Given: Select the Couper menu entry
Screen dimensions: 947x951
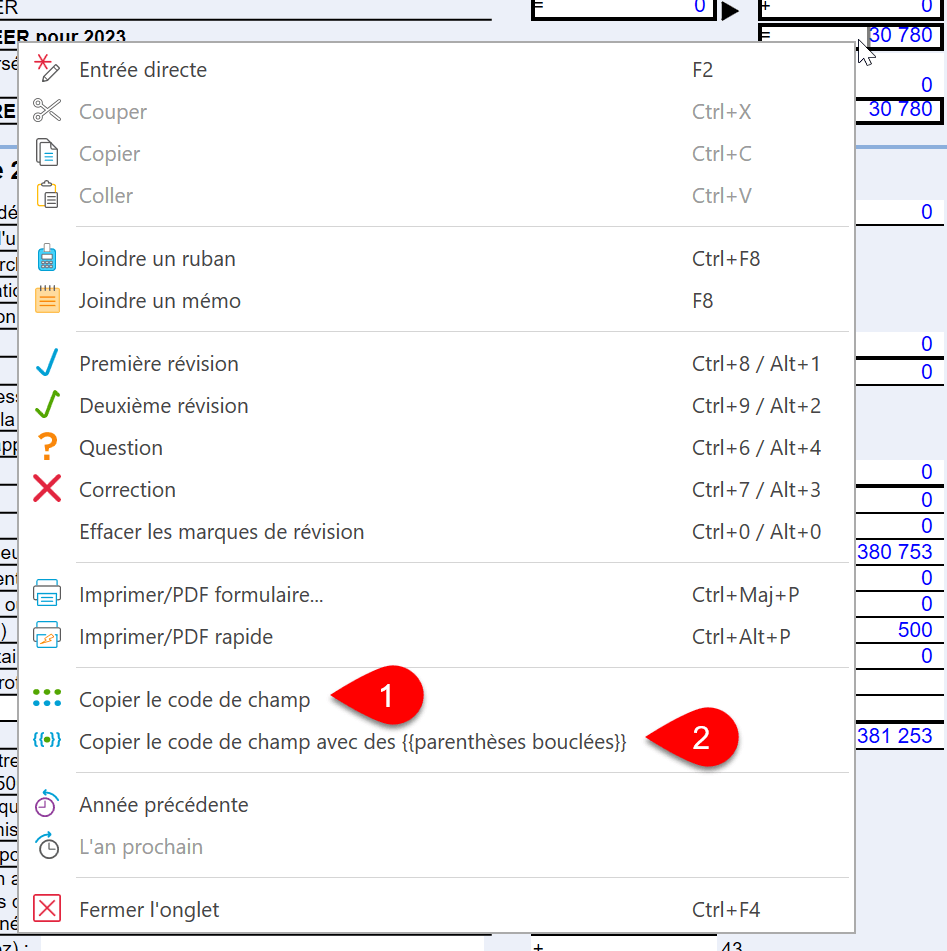Looking at the screenshot, I should 436,112.
